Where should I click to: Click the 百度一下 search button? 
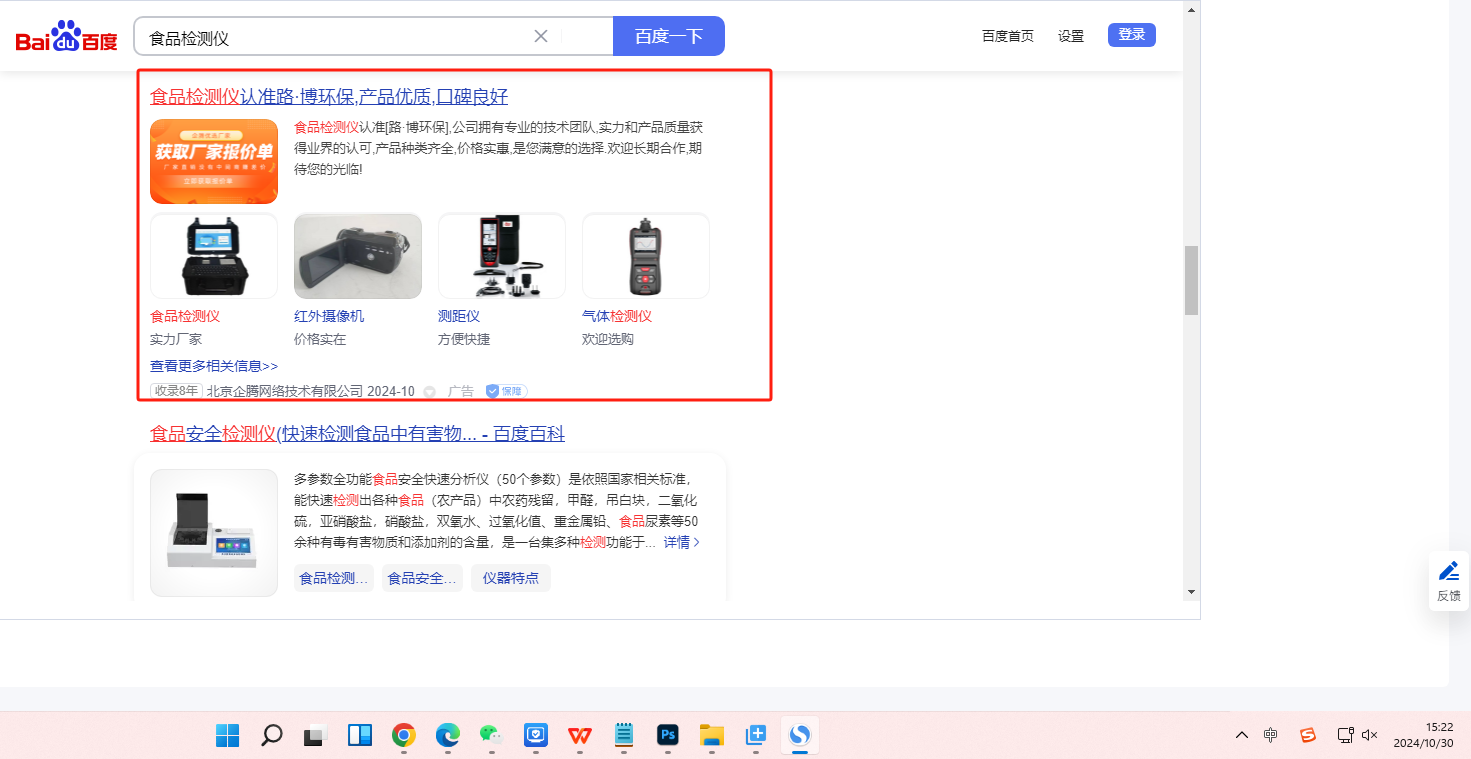(x=669, y=36)
